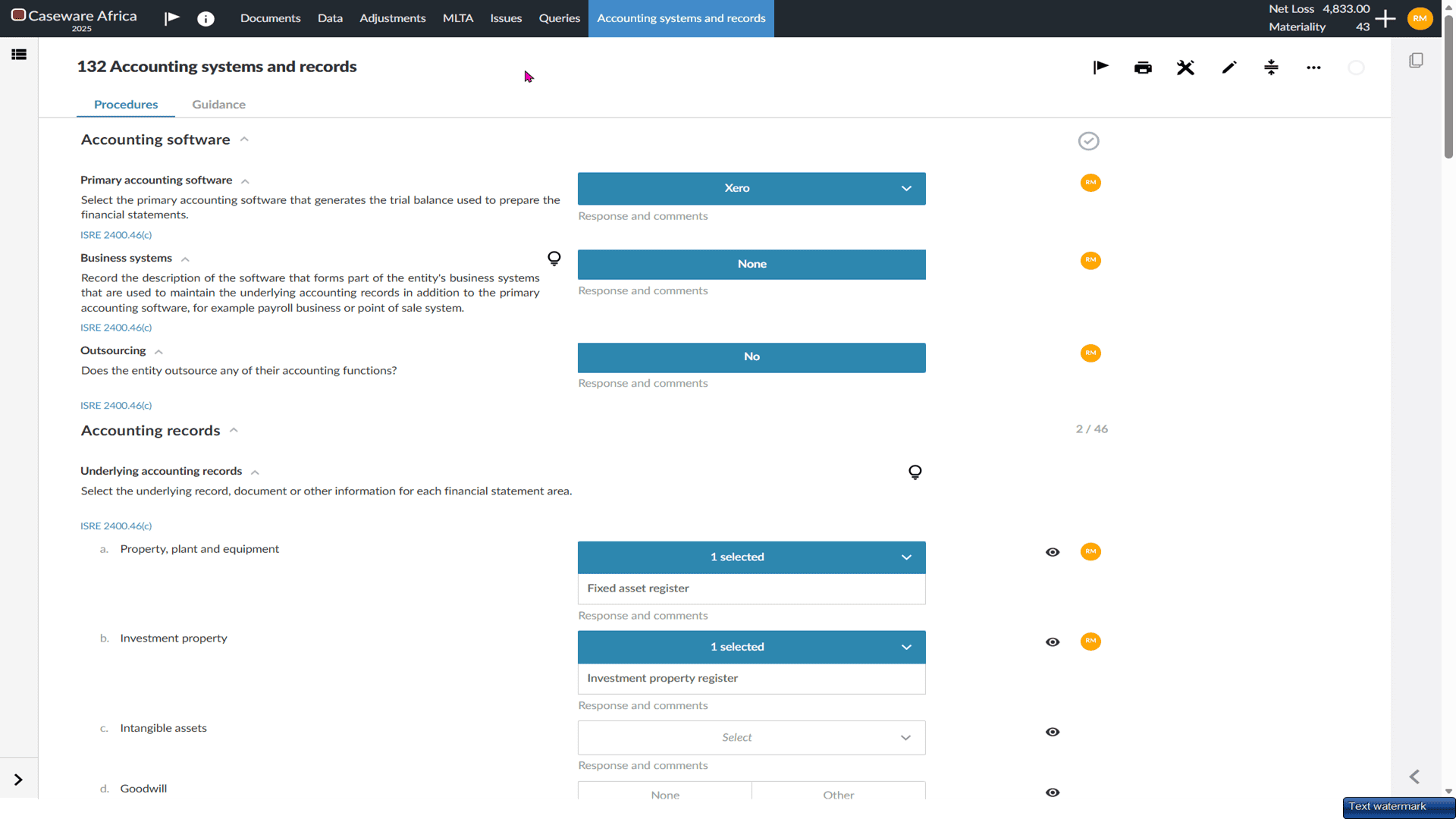Switch to the Guidance tab

point(218,105)
